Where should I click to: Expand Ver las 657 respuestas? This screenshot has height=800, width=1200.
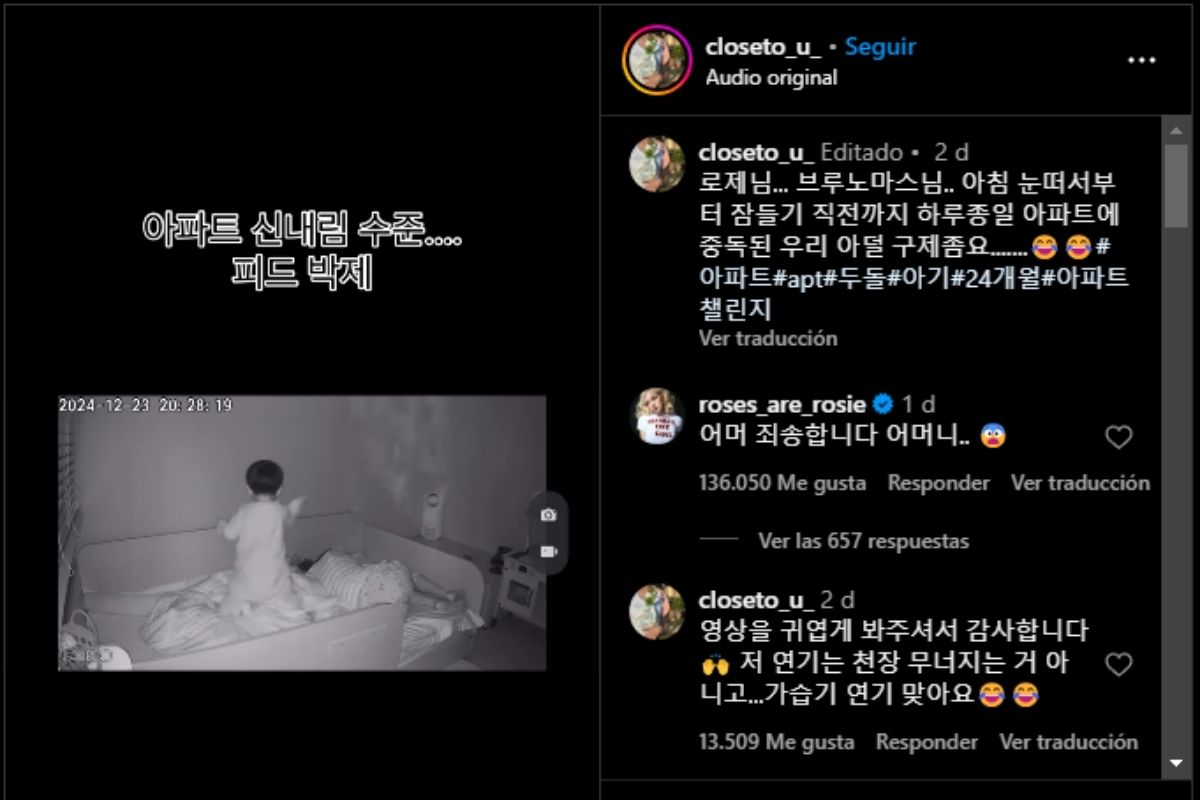coord(864,541)
